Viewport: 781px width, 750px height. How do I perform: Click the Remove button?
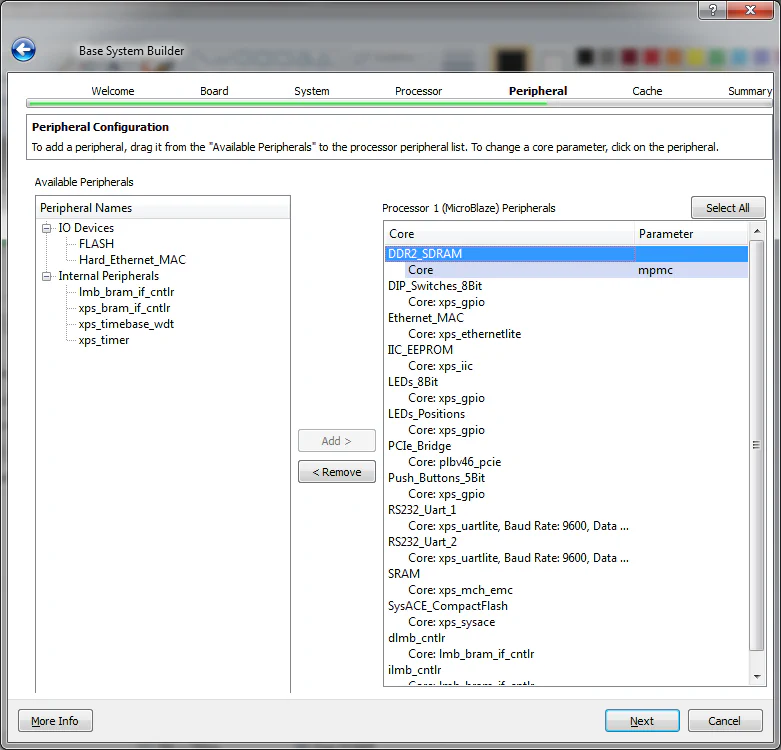[x=337, y=472]
